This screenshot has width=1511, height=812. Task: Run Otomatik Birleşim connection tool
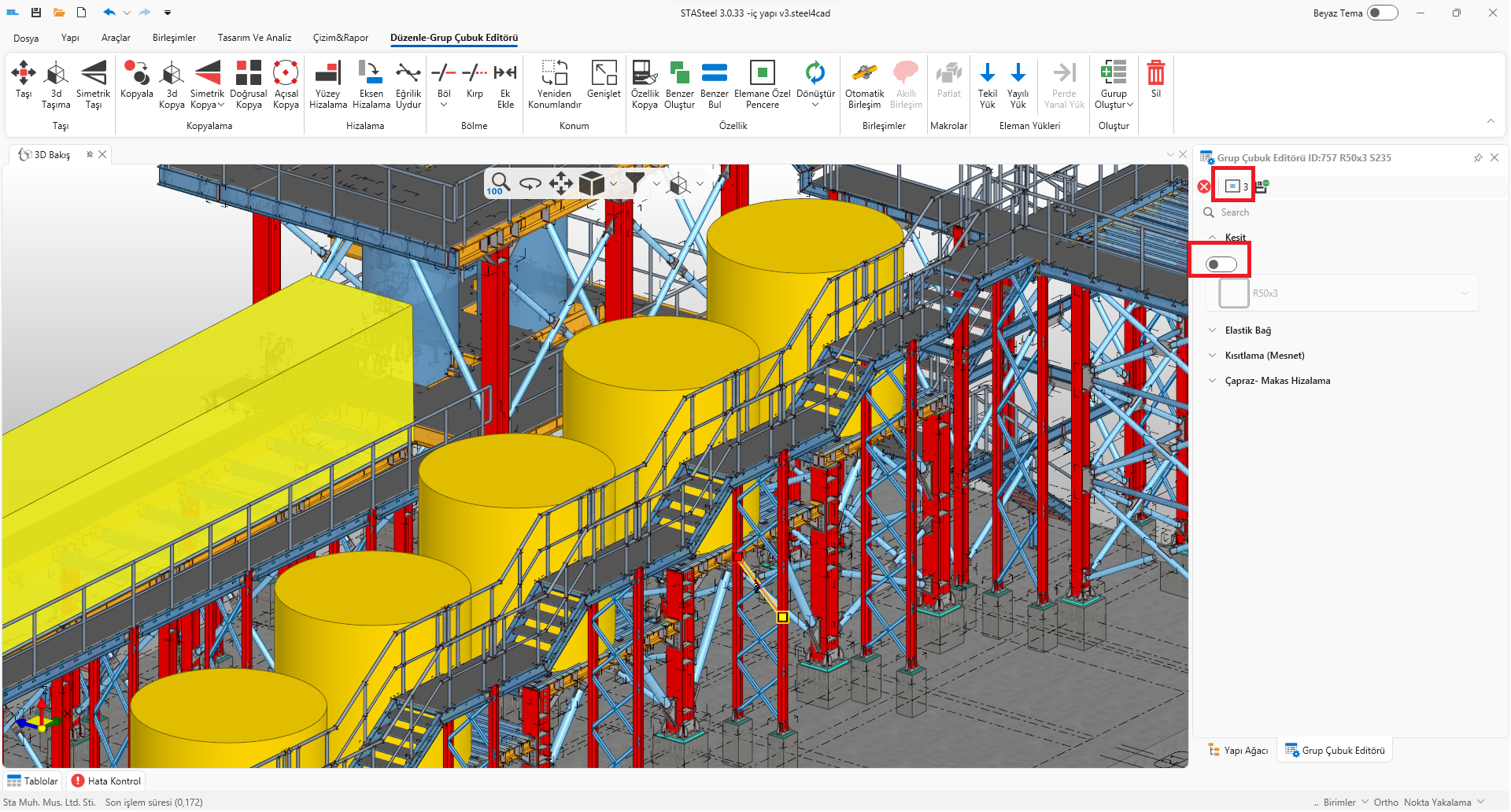point(864,75)
